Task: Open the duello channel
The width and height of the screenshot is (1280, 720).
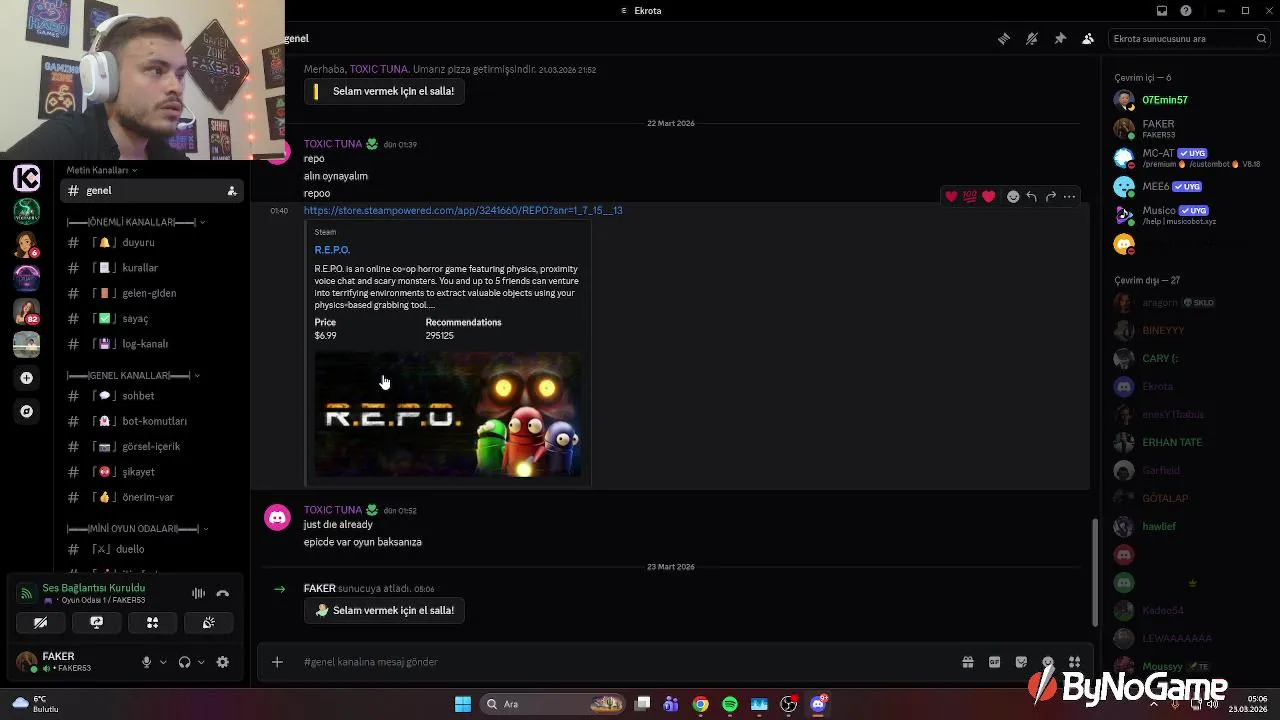Action: click(x=152, y=550)
